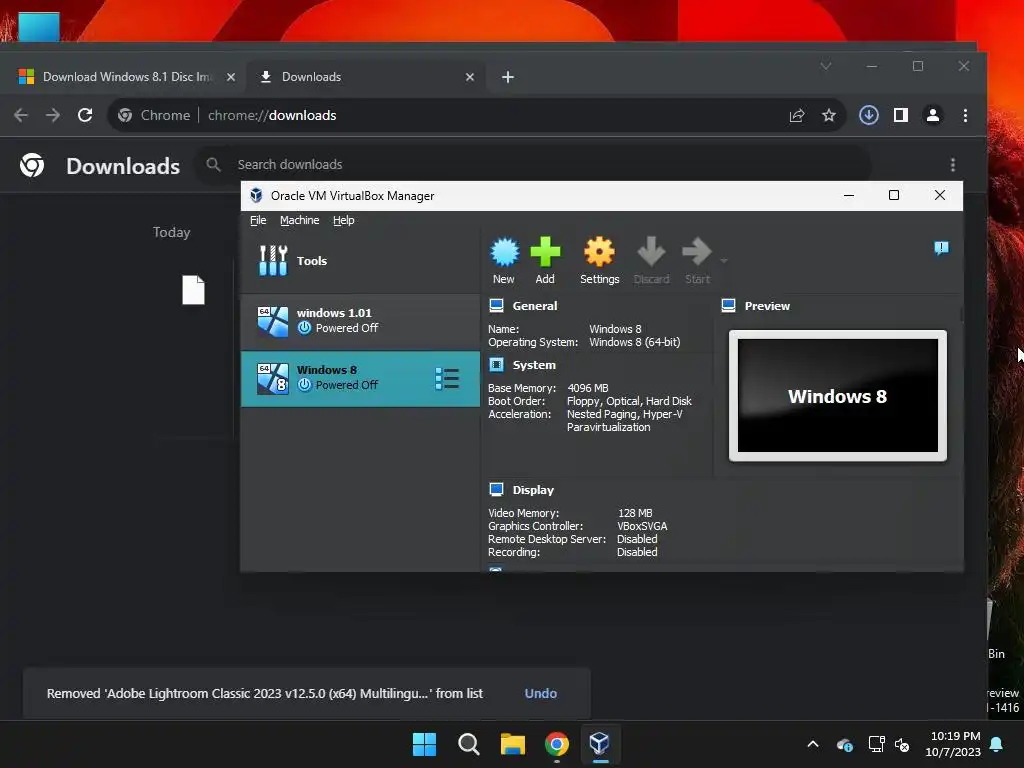Bookmark this page with the star icon
Viewport: 1024px width, 768px height.
click(x=829, y=116)
